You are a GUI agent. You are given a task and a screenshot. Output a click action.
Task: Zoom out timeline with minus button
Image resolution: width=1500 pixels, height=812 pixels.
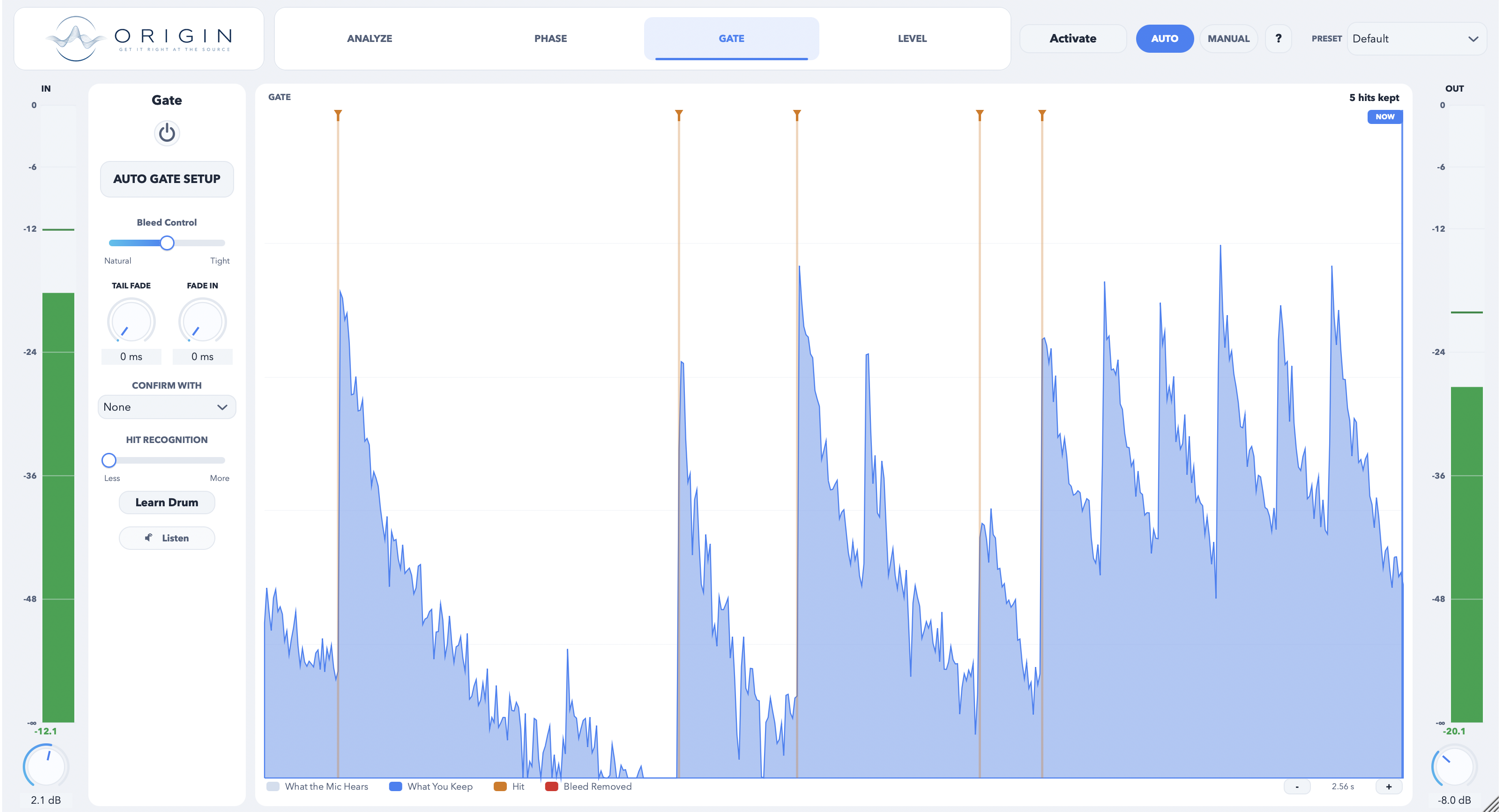click(1297, 787)
